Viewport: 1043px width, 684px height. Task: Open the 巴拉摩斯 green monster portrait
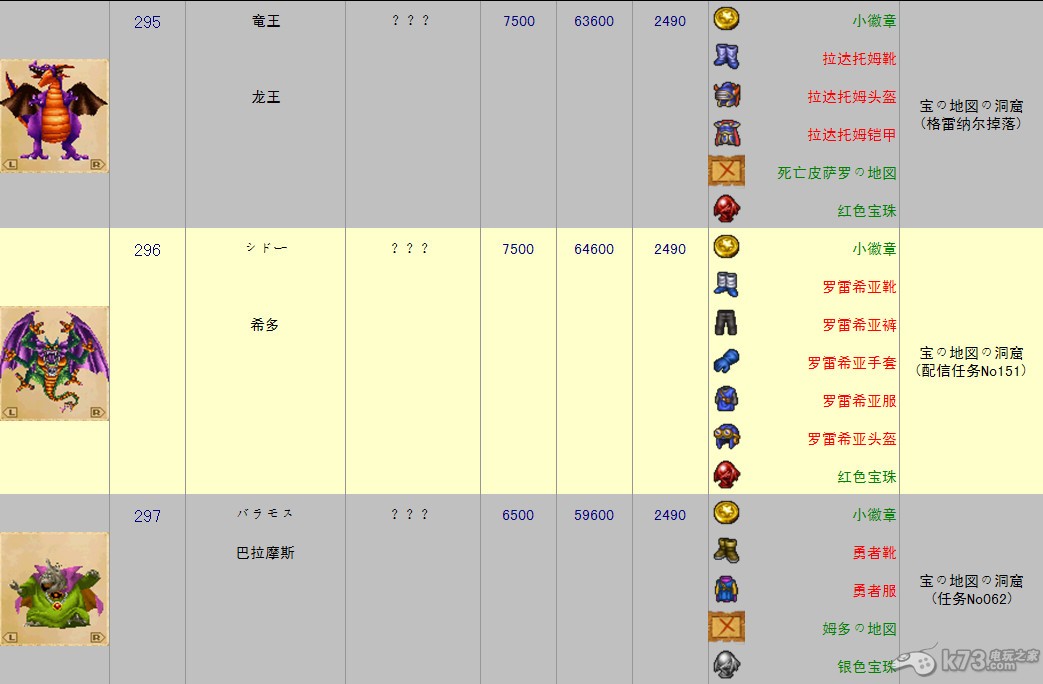coord(55,590)
